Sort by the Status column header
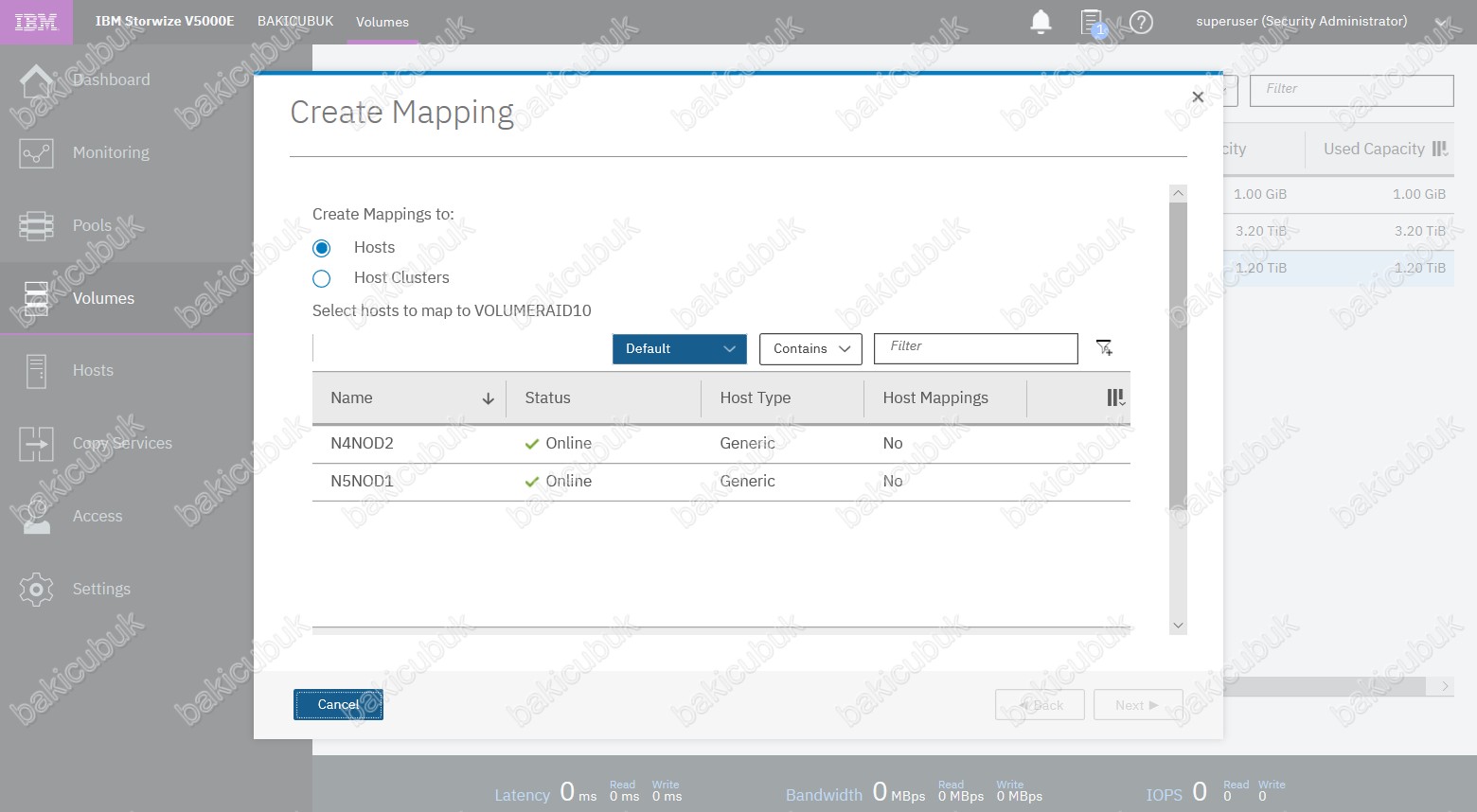The image size is (1477, 812). tap(547, 398)
